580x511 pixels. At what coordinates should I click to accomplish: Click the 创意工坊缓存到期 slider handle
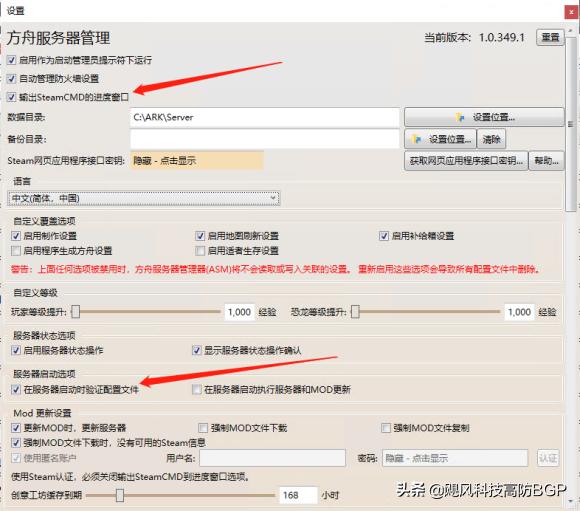coord(120,495)
